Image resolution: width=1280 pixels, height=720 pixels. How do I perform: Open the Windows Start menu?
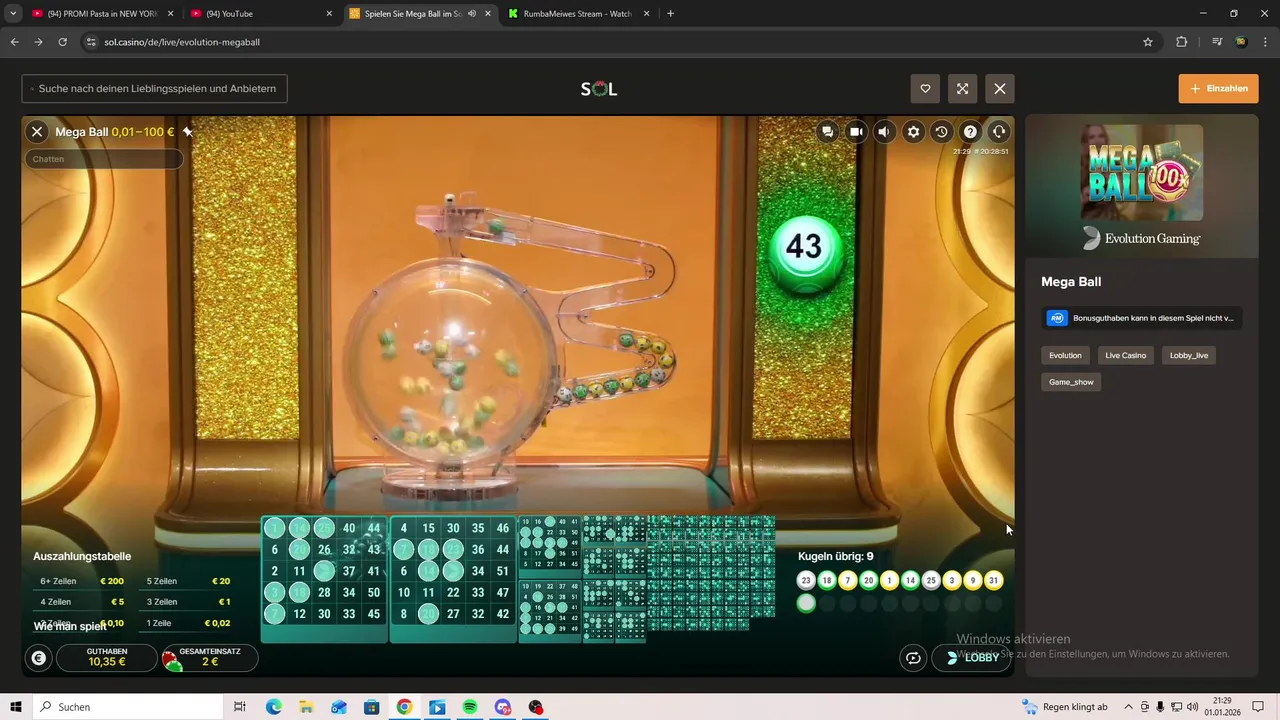pyautogui.click(x=16, y=707)
